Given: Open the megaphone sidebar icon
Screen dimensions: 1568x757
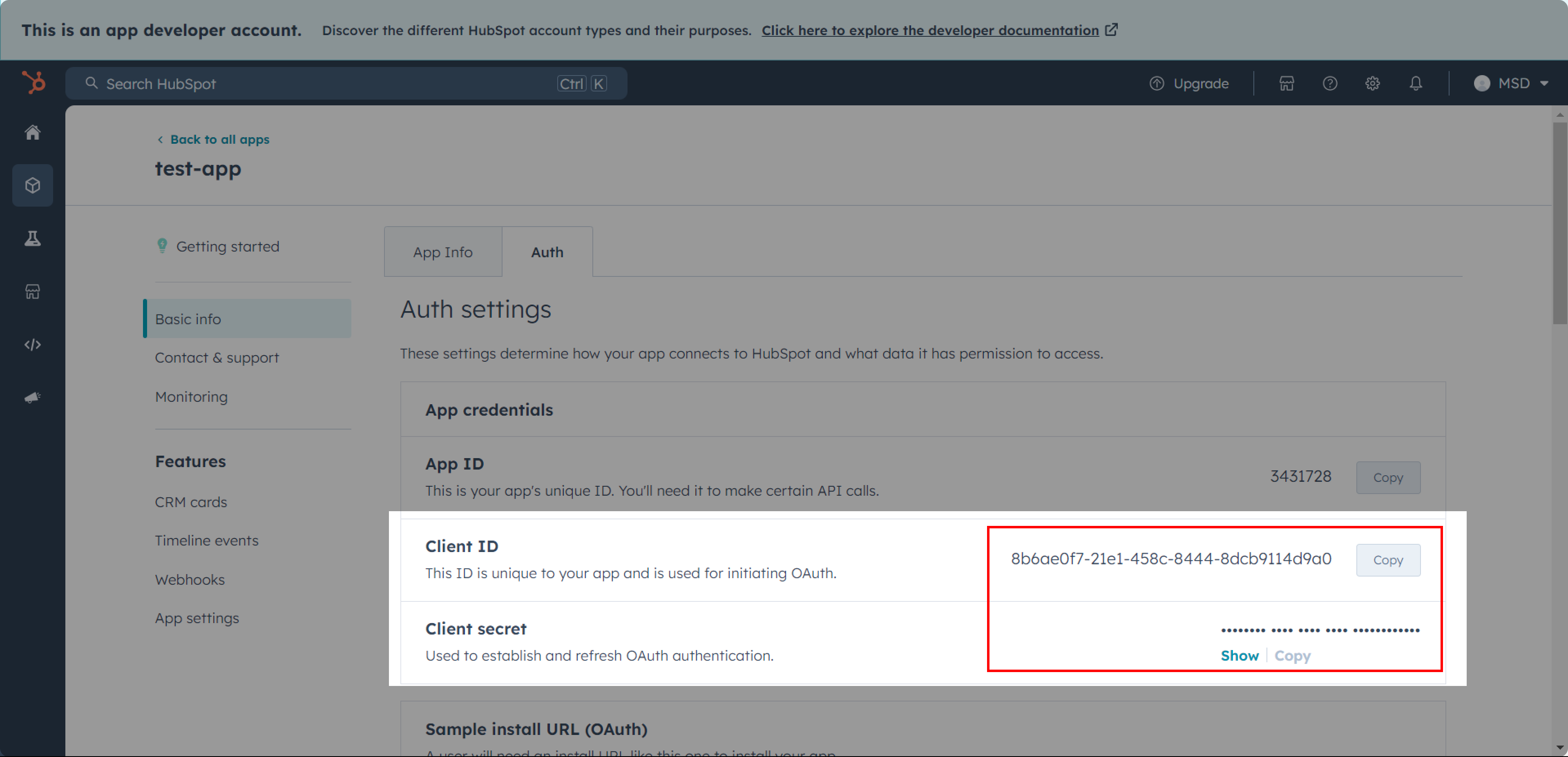Looking at the screenshot, I should (33, 397).
